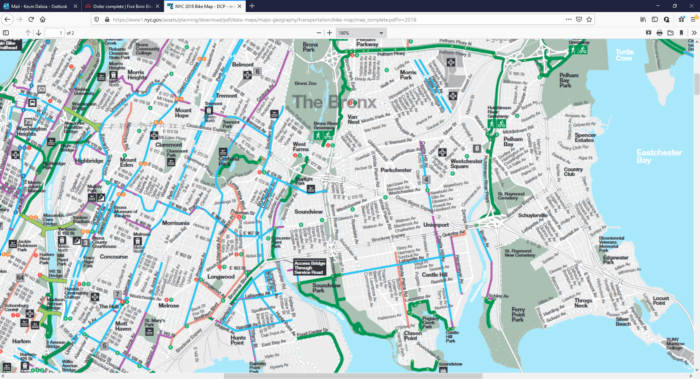Print the bike map PDF
The image size is (700, 379).
click(659, 33)
